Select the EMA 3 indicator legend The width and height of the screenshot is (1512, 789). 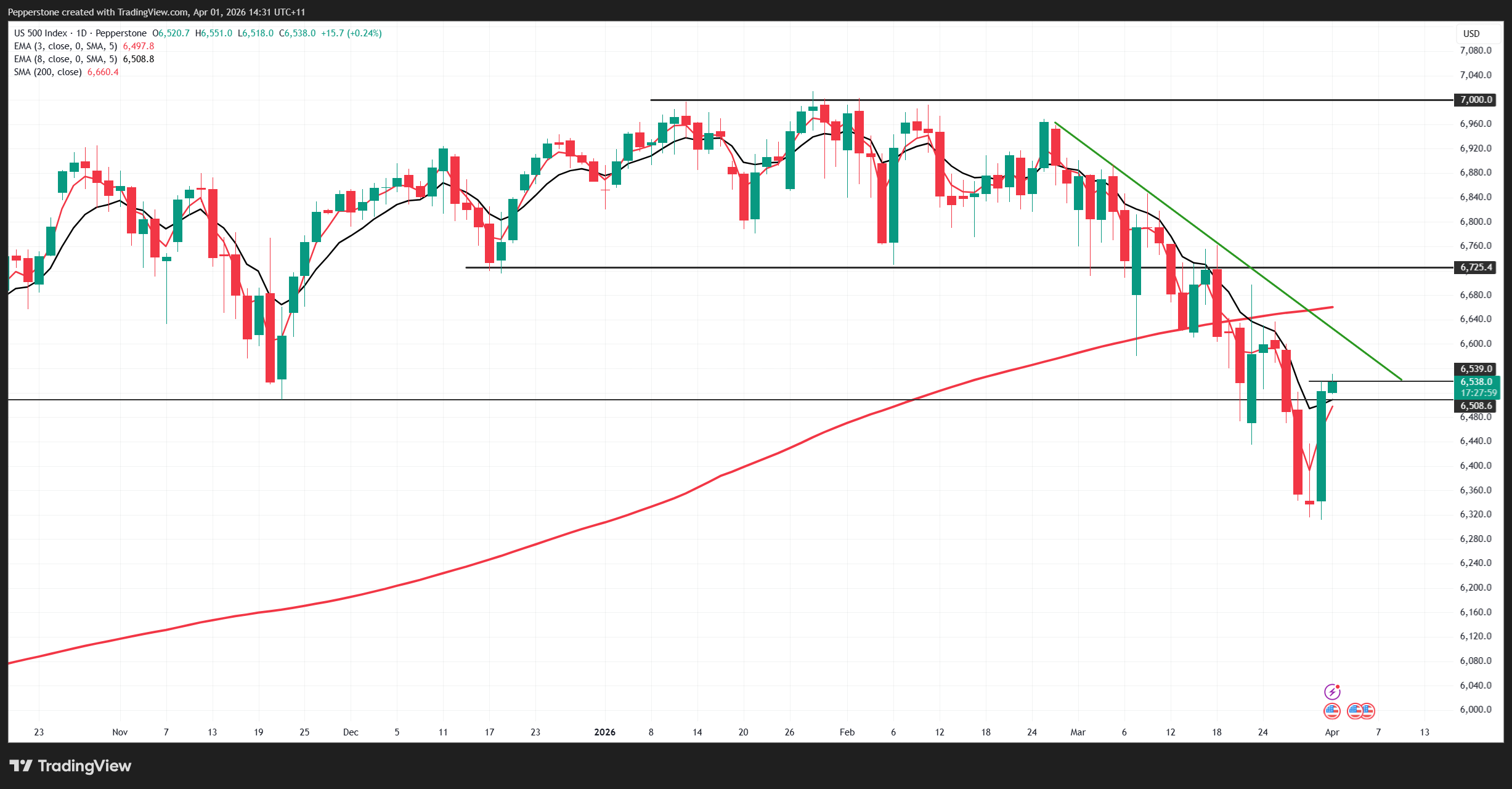coord(65,46)
